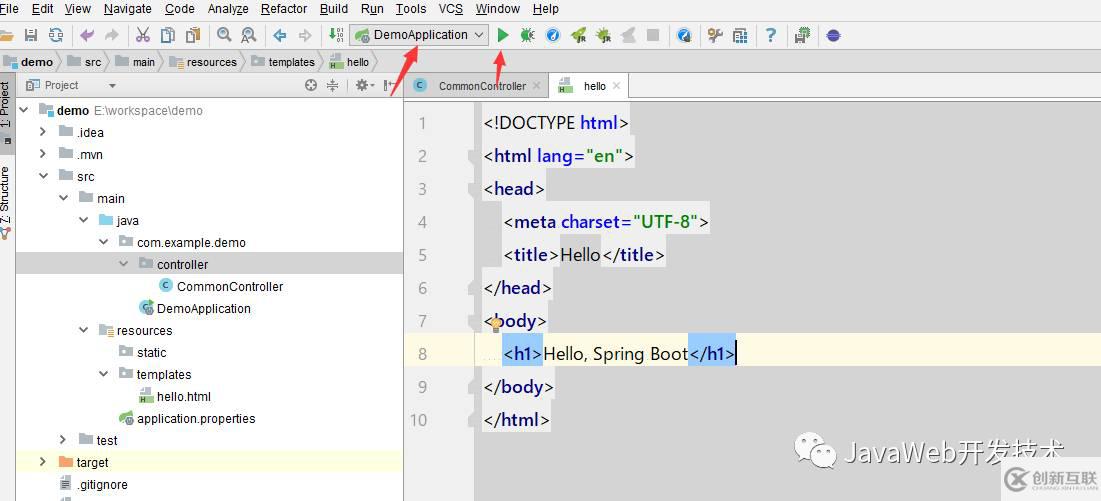Open settings with the wrench icon
Image resolution: width=1101 pixels, height=501 pixels.
pyautogui.click(x=715, y=35)
